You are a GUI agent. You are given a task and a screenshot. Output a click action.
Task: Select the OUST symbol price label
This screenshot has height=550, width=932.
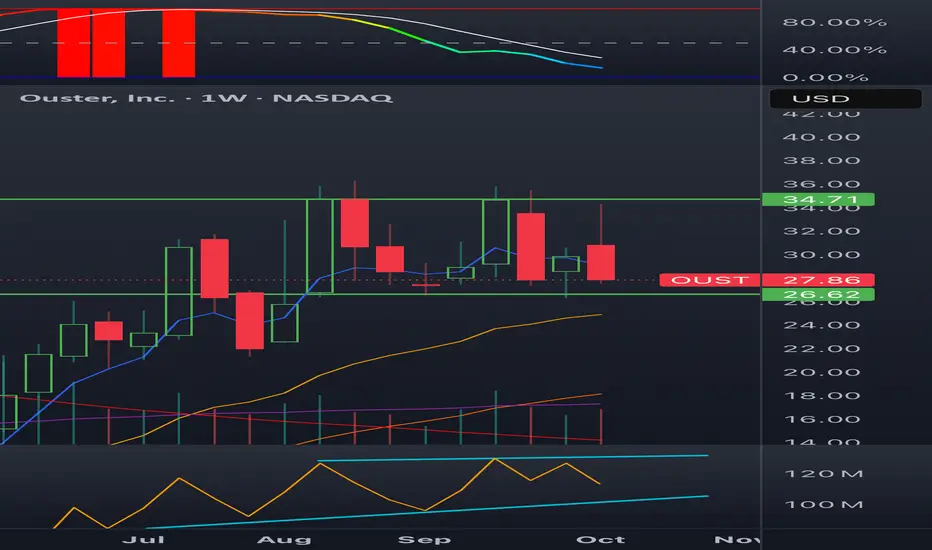(710, 280)
